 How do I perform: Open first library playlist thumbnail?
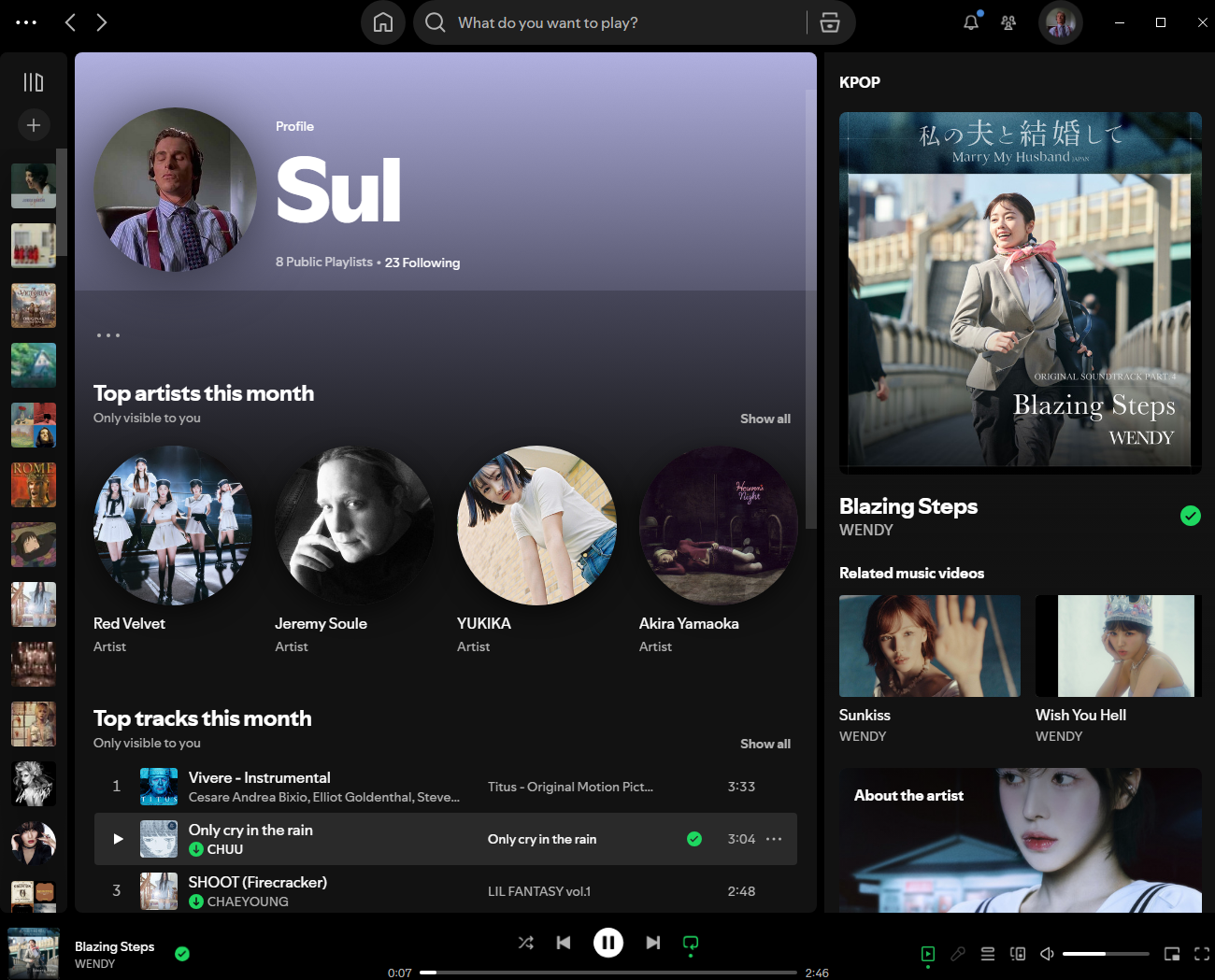click(x=34, y=186)
